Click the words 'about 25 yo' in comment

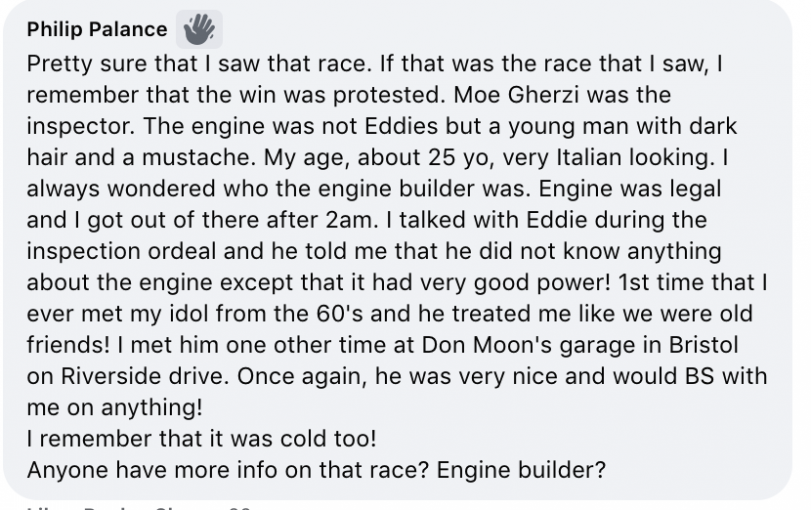pyautogui.click(x=421, y=158)
